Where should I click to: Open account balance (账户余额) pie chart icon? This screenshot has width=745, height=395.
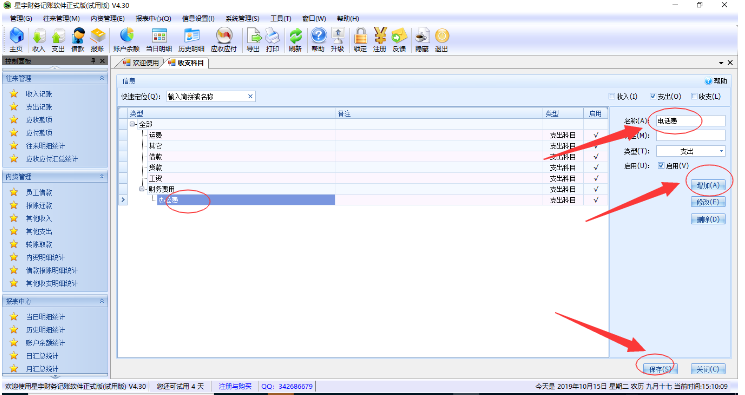(x=126, y=39)
